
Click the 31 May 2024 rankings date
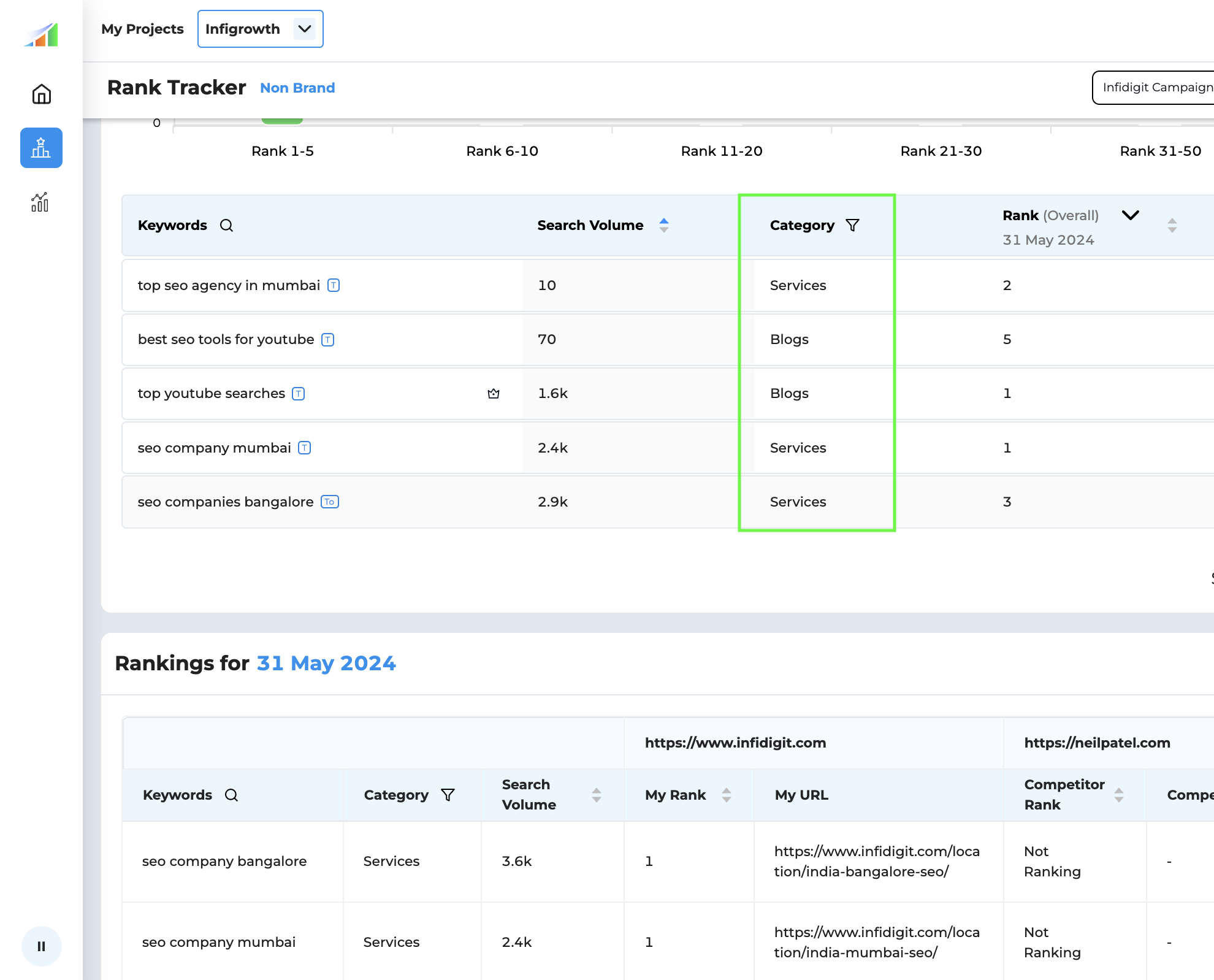(326, 663)
